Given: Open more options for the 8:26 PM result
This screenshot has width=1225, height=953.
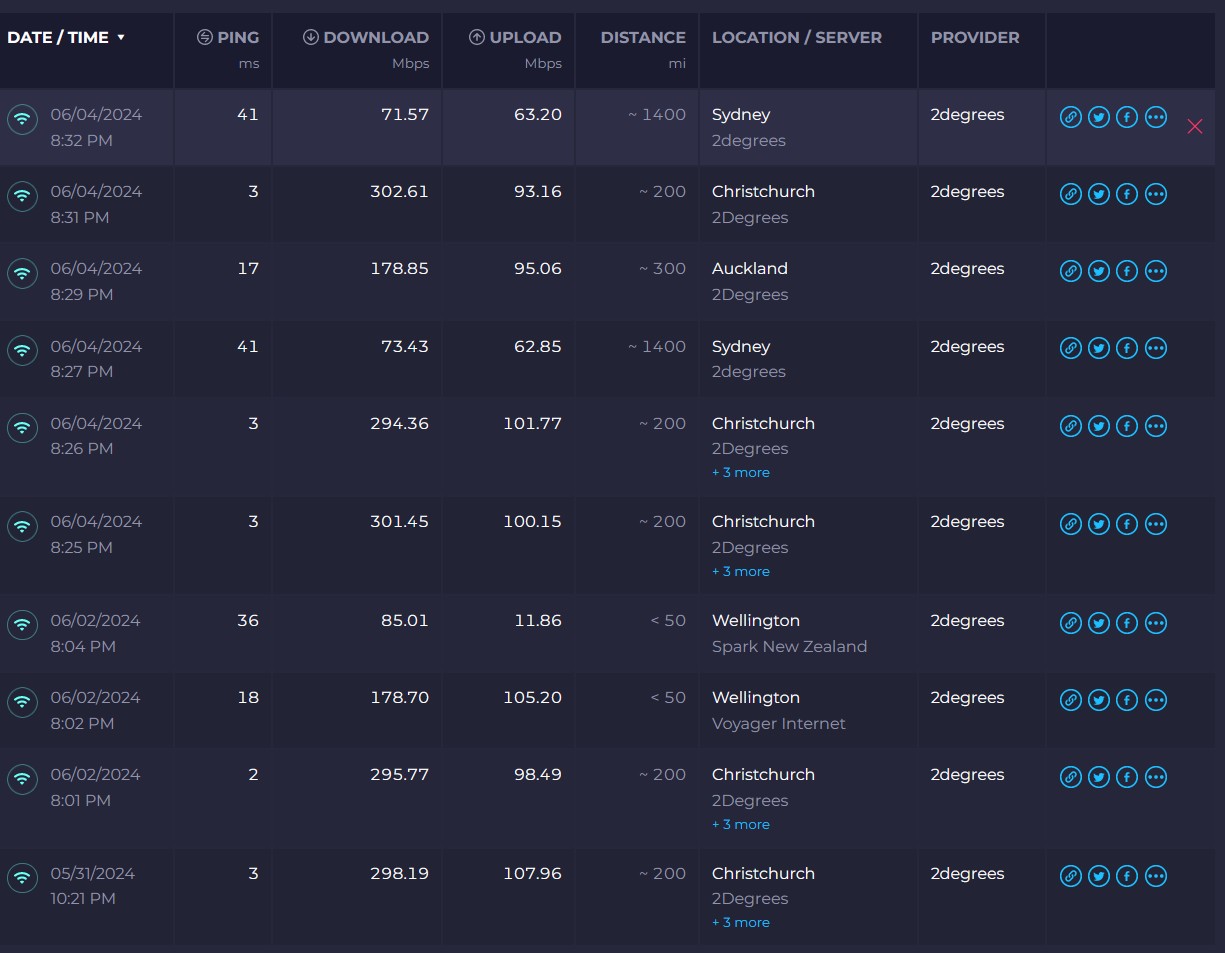Looking at the screenshot, I should tap(1156, 426).
